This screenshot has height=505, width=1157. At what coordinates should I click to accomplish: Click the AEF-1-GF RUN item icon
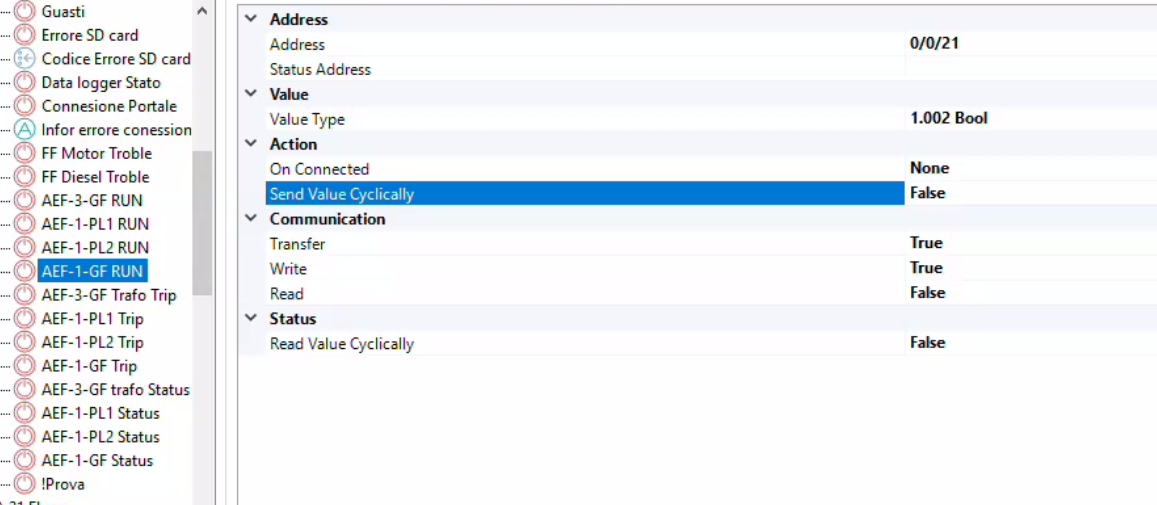pyautogui.click(x=25, y=271)
